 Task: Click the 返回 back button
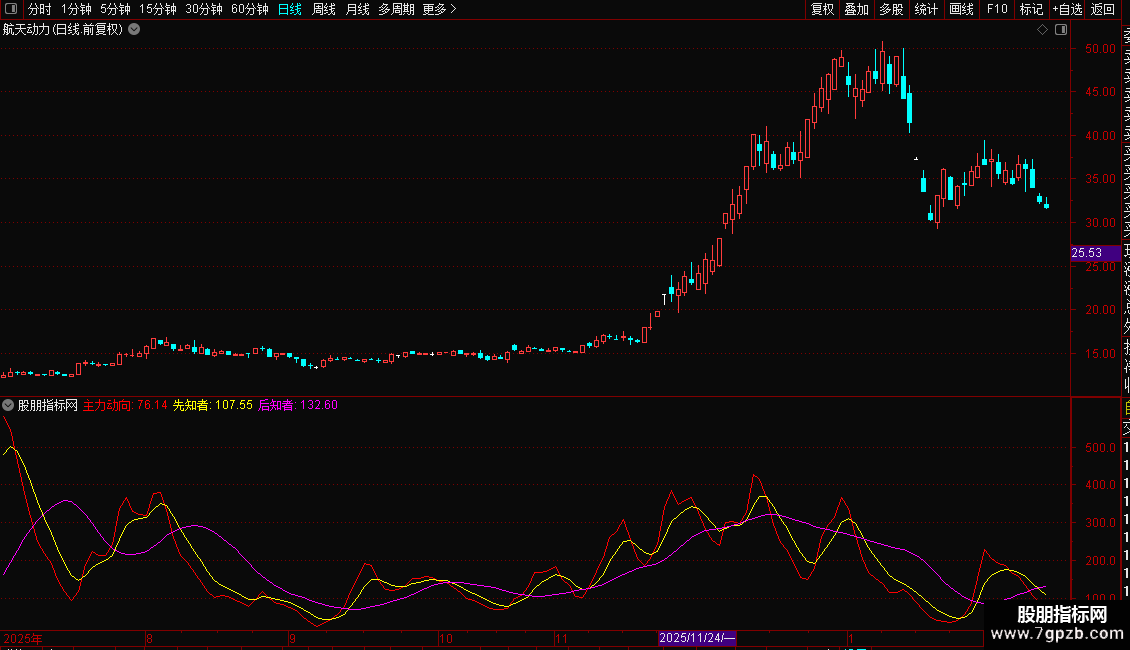(1103, 9)
